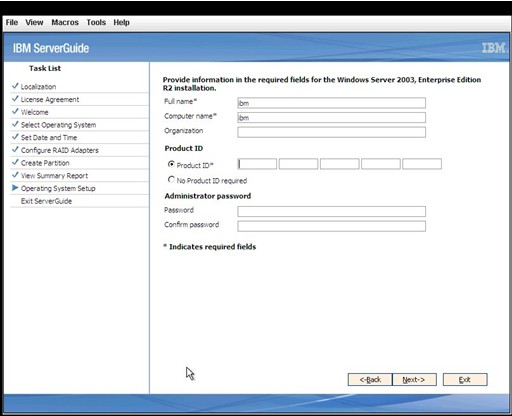Screen dimensions: 512x416
Task: Click the Administrator Password field
Action: click(x=332, y=211)
